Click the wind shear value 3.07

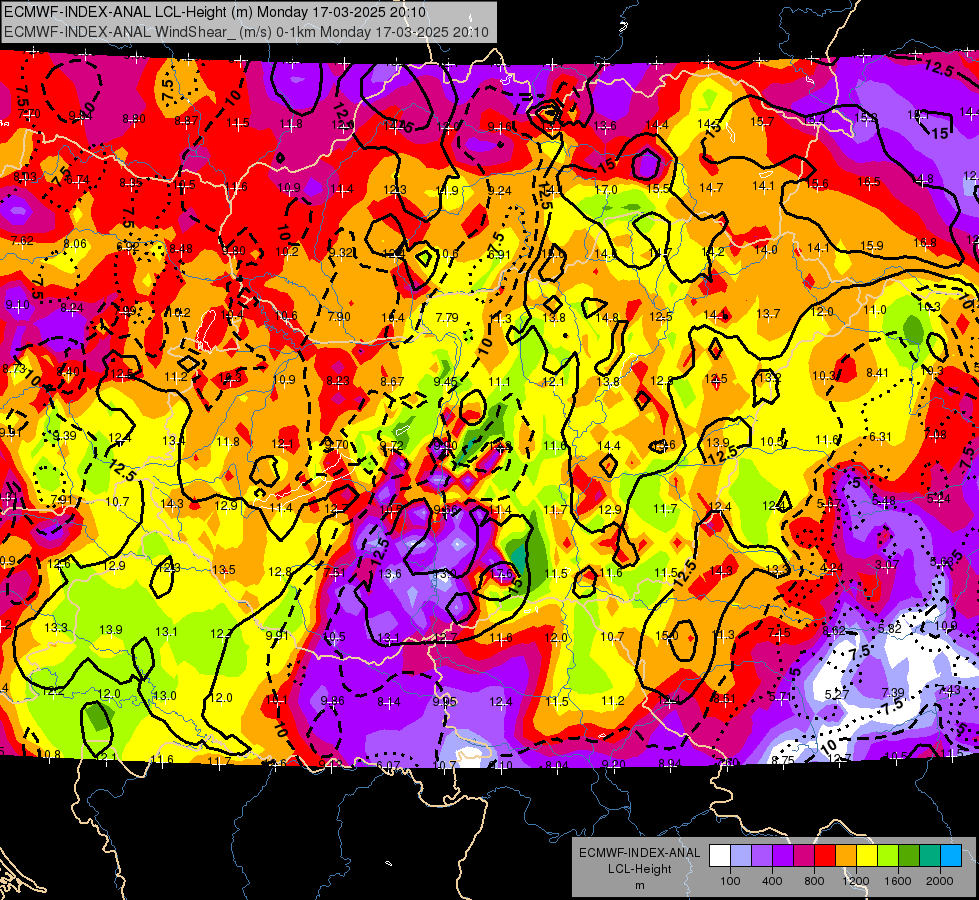pos(887,565)
